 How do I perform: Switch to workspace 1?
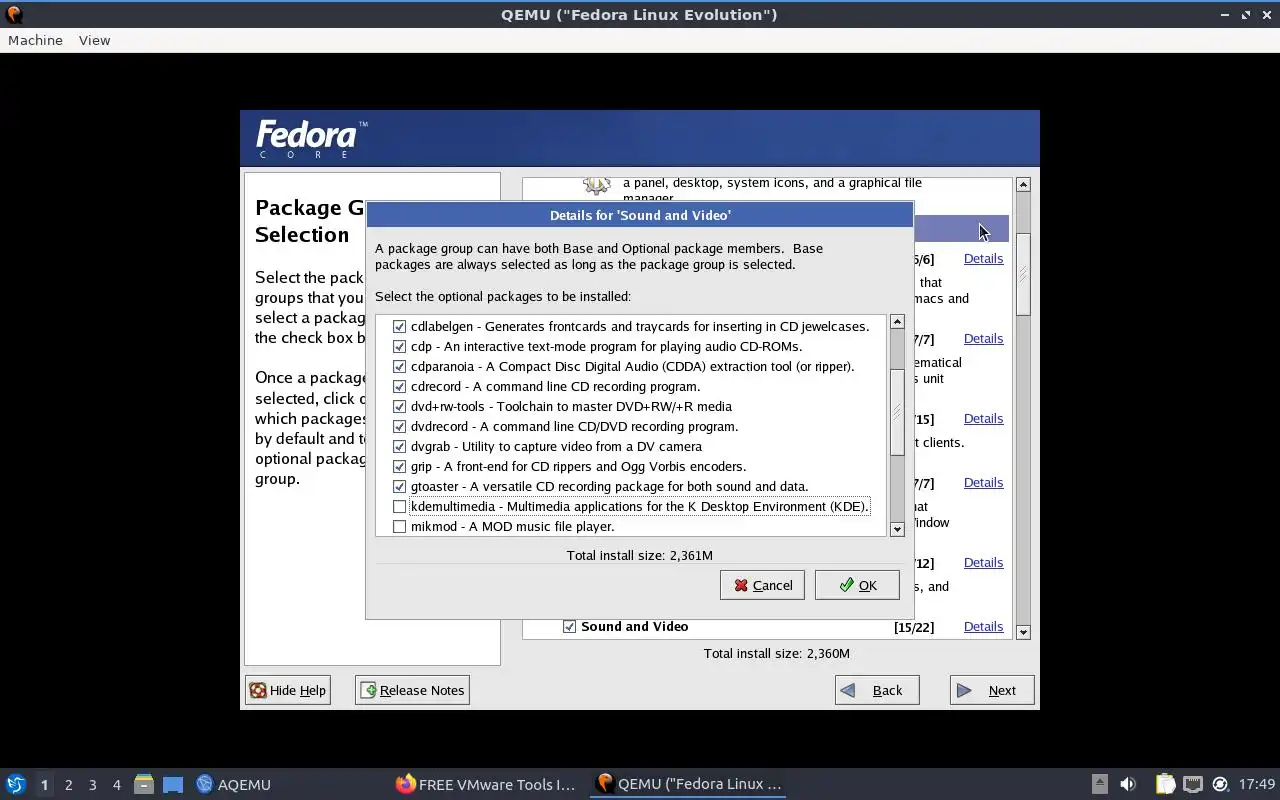point(44,784)
